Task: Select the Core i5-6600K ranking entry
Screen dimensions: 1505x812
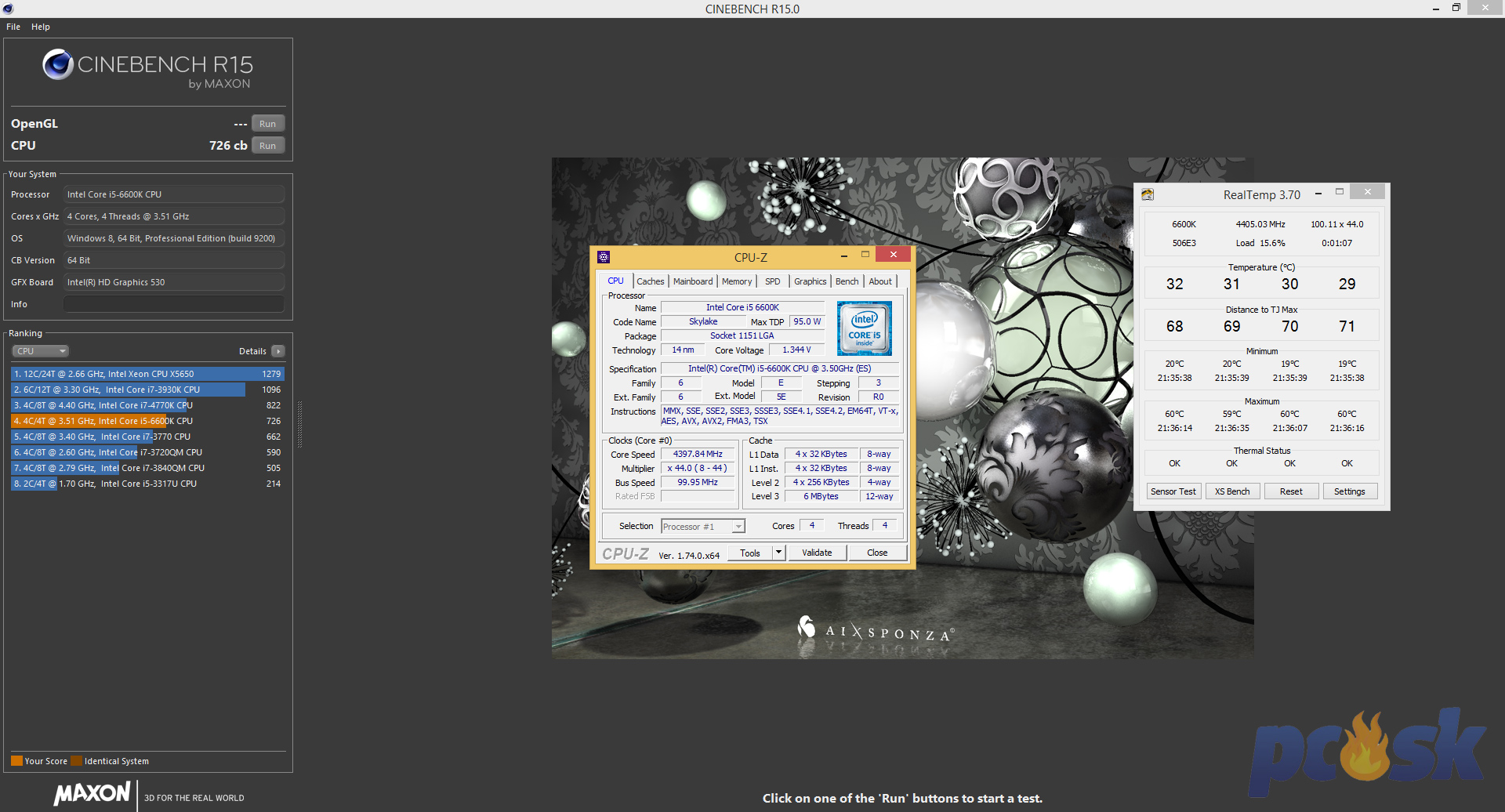Action: (x=147, y=421)
